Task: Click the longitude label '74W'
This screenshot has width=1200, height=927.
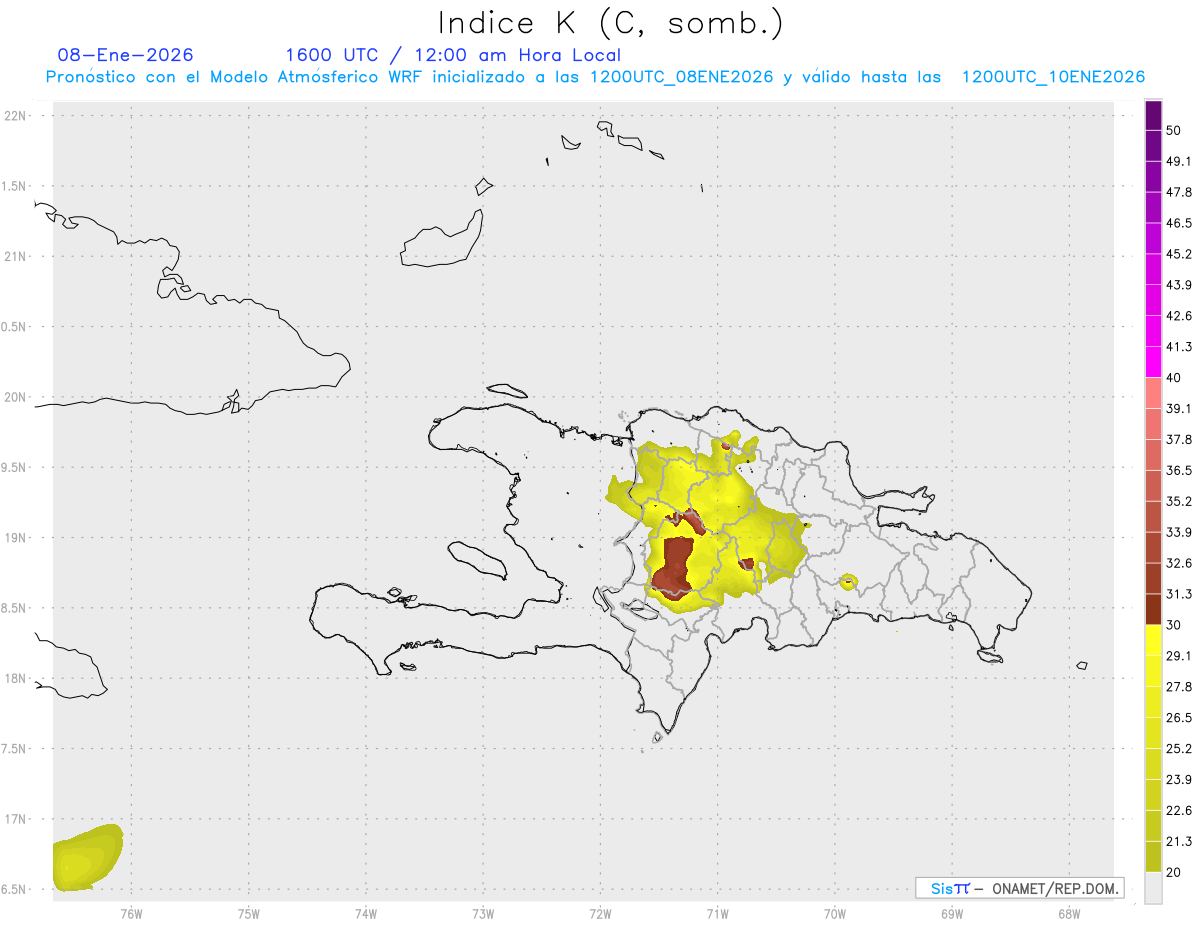Action: 366,912
